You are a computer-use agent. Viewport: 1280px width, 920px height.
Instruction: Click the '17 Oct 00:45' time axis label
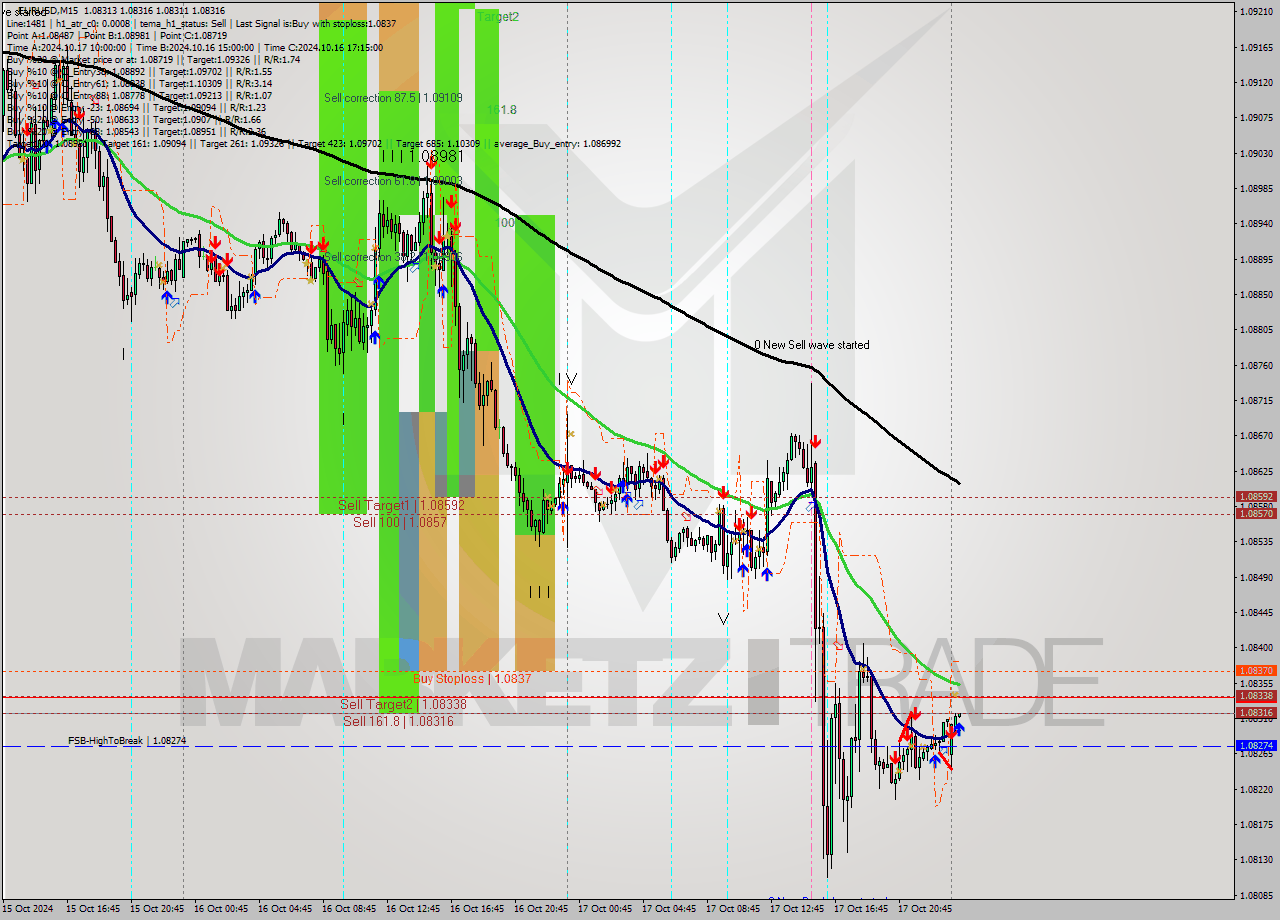click(x=605, y=909)
